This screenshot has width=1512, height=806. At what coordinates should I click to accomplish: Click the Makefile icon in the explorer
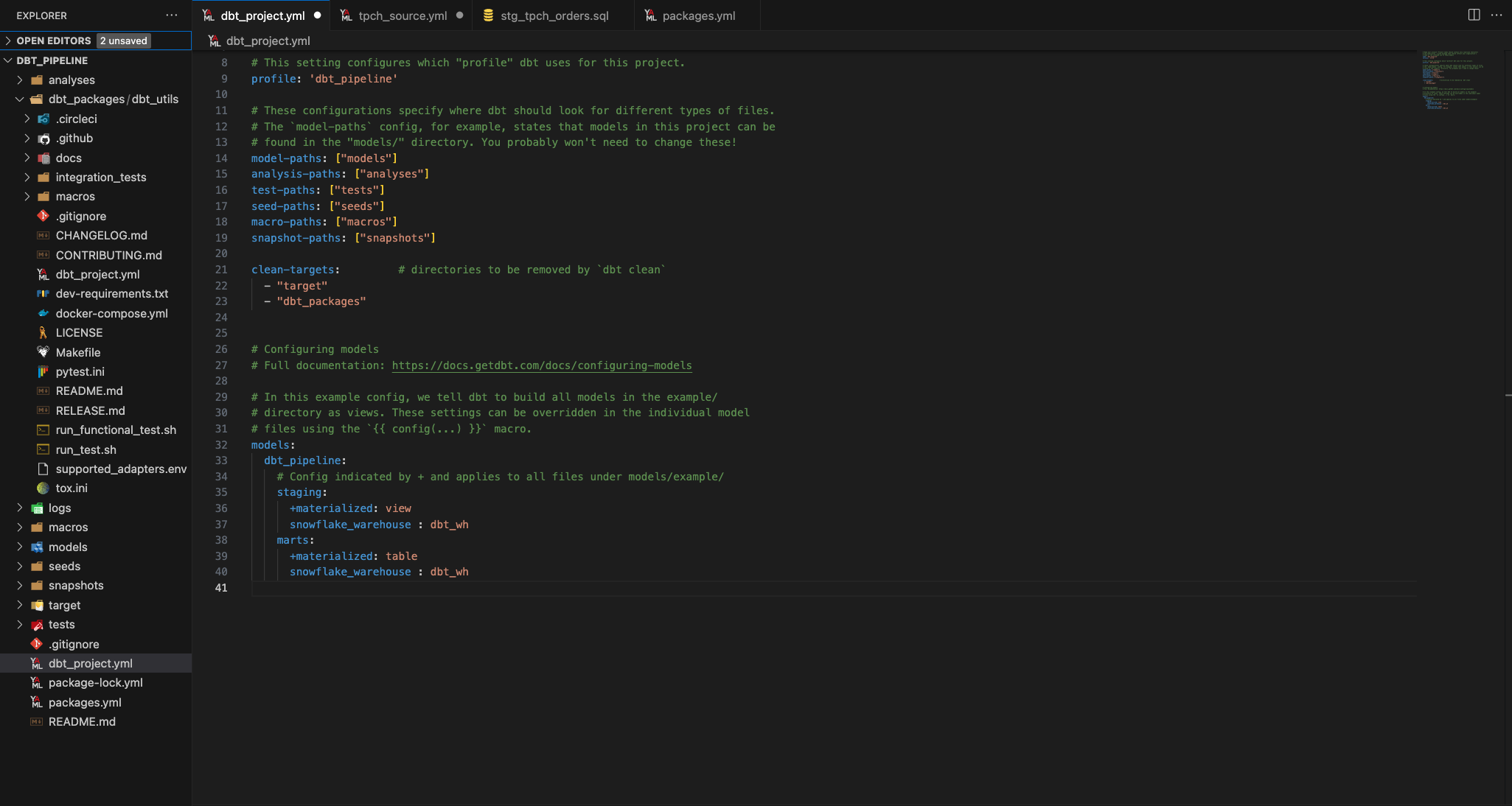43,352
